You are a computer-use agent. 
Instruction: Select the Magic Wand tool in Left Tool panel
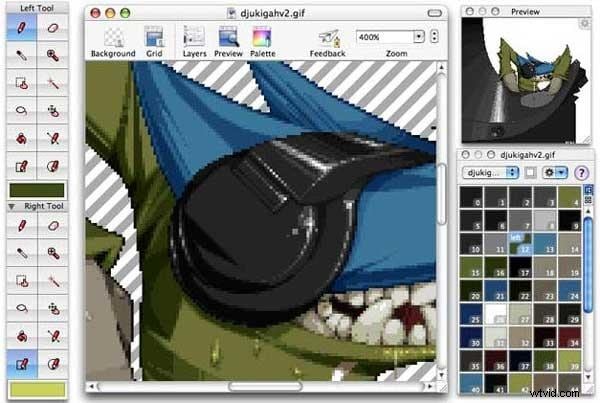pyautogui.click(x=53, y=83)
